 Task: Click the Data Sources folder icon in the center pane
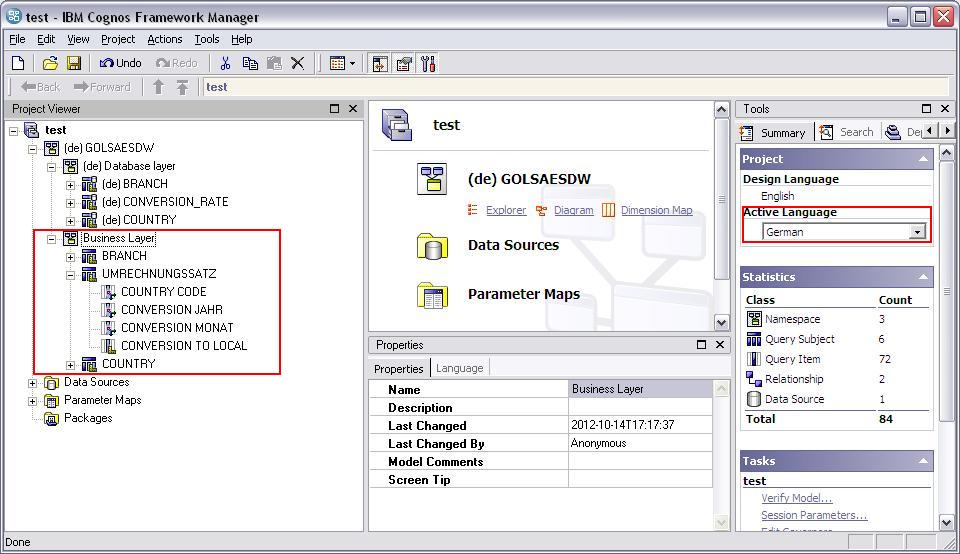pyautogui.click(x=432, y=246)
